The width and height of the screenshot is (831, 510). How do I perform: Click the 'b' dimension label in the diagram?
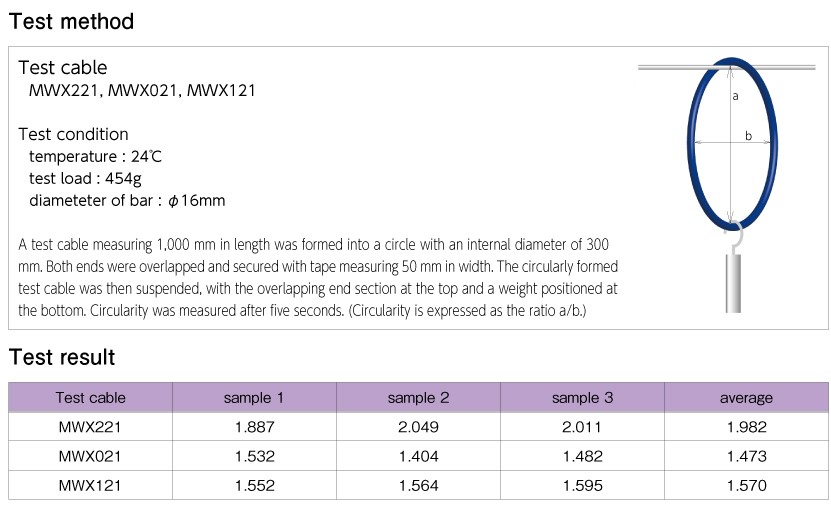click(x=748, y=137)
